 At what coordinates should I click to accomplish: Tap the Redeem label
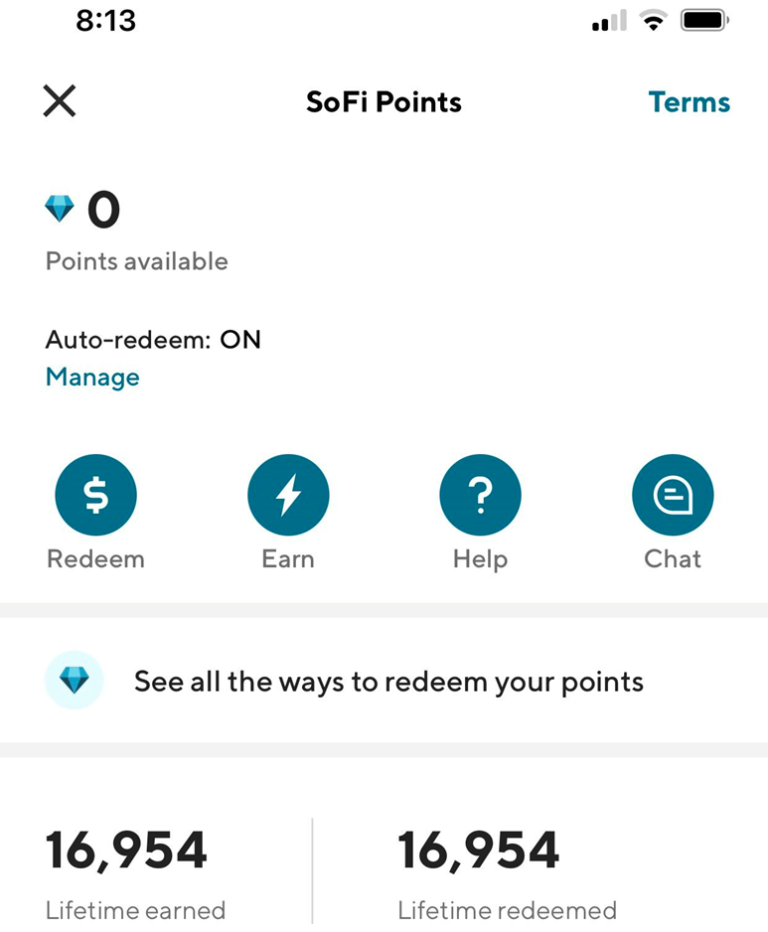click(96, 559)
